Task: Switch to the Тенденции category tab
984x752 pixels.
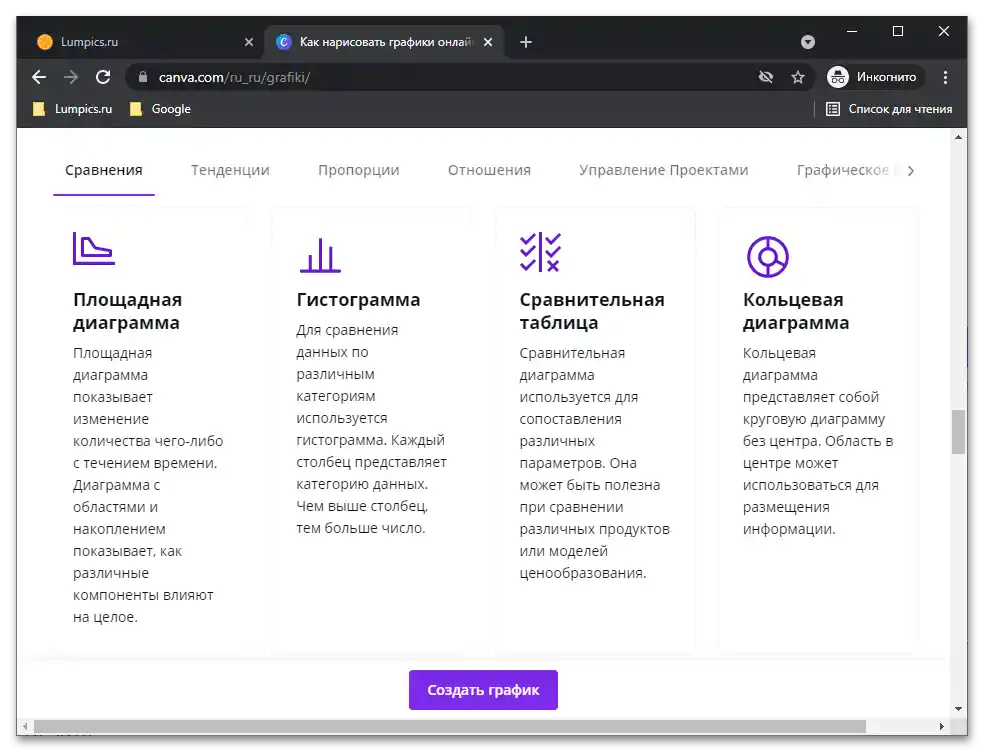Action: coord(230,170)
